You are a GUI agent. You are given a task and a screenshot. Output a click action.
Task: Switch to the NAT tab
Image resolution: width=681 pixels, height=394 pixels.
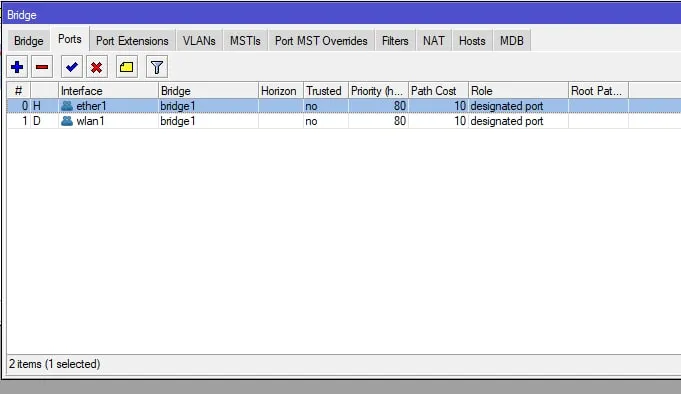[433, 41]
